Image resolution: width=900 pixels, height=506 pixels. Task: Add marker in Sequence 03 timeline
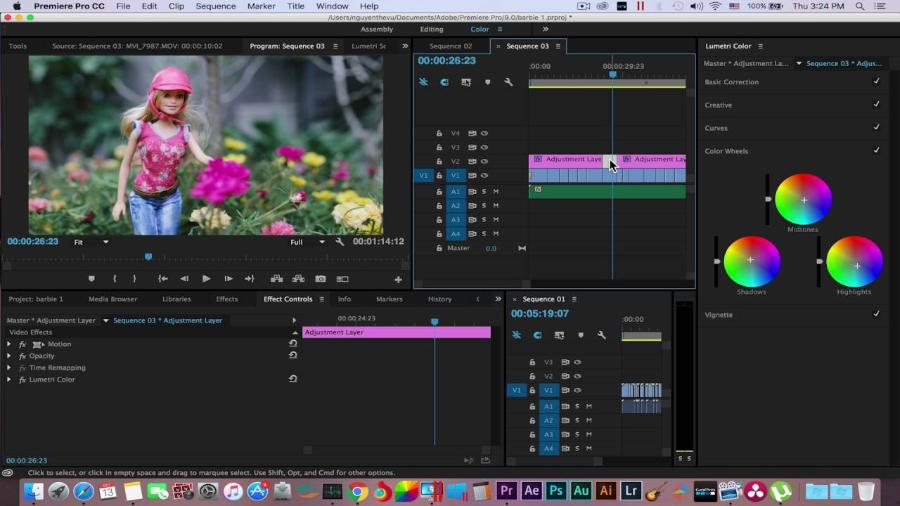pos(487,82)
